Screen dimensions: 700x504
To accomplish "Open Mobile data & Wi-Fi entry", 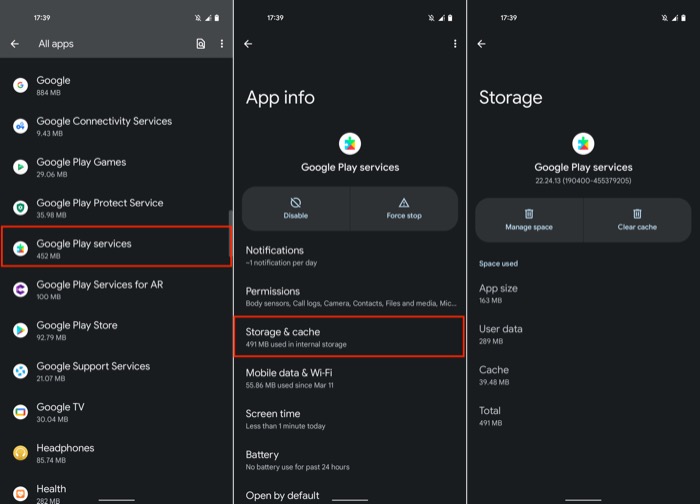I will point(350,378).
